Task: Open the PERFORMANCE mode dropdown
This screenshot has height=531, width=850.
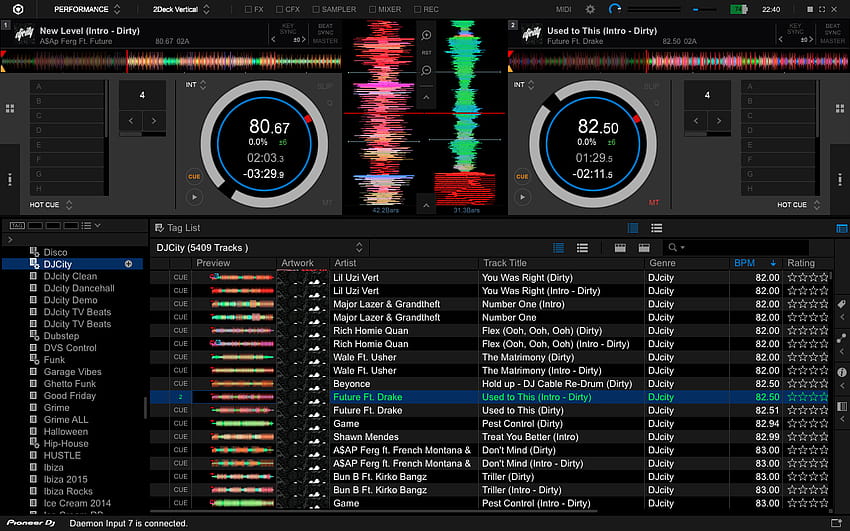Action: [87, 9]
